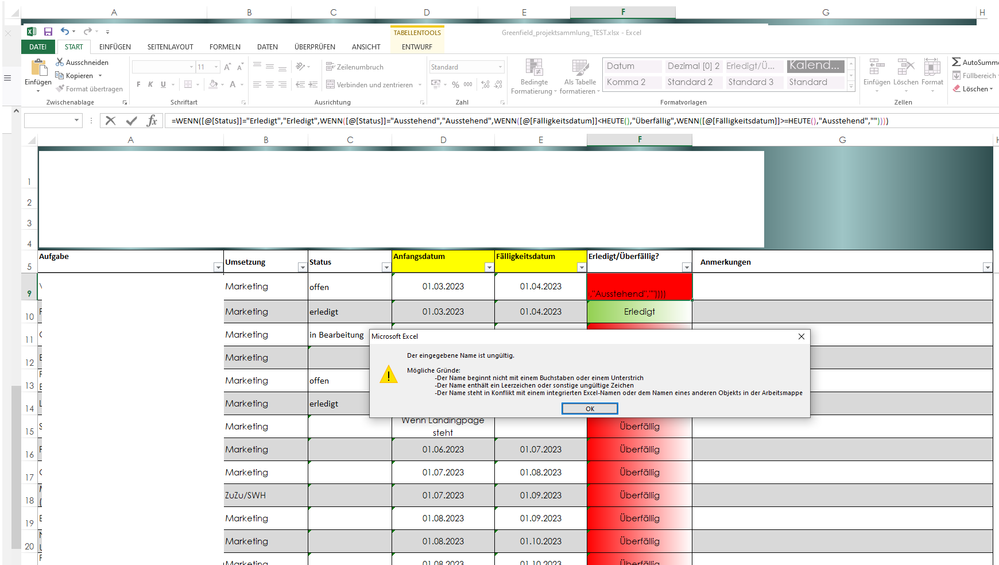Click the accounting currency format icon
Image resolution: width=999 pixels, height=565 pixels.
436,84
